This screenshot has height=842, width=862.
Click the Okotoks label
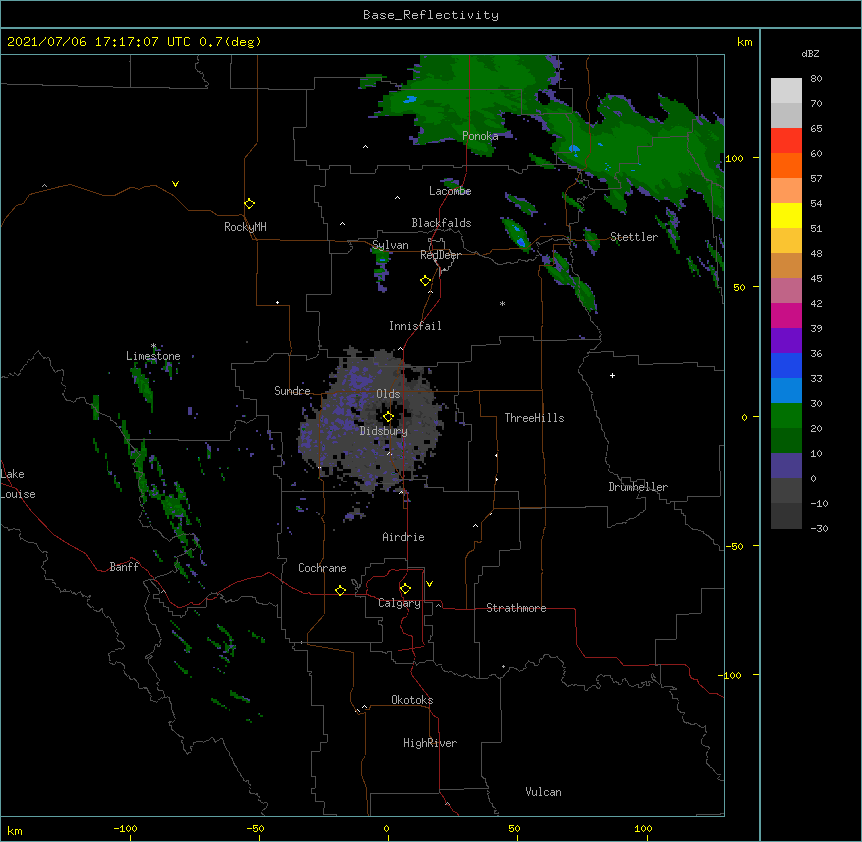coord(412,700)
